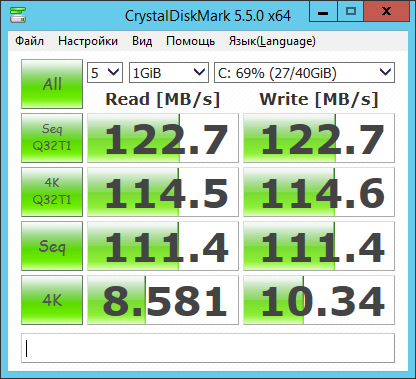Start the plain Seq test
416x379 pixels.
tap(52, 246)
